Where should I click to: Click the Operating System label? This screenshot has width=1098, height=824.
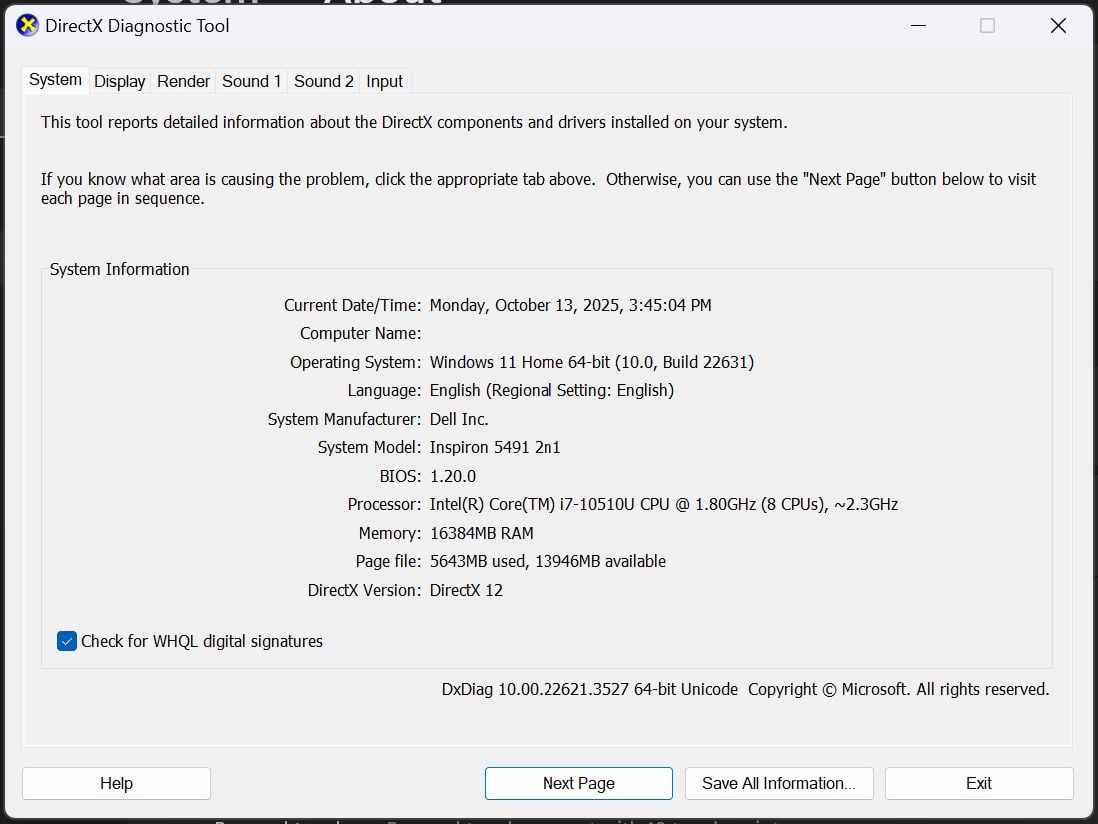tap(356, 362)
